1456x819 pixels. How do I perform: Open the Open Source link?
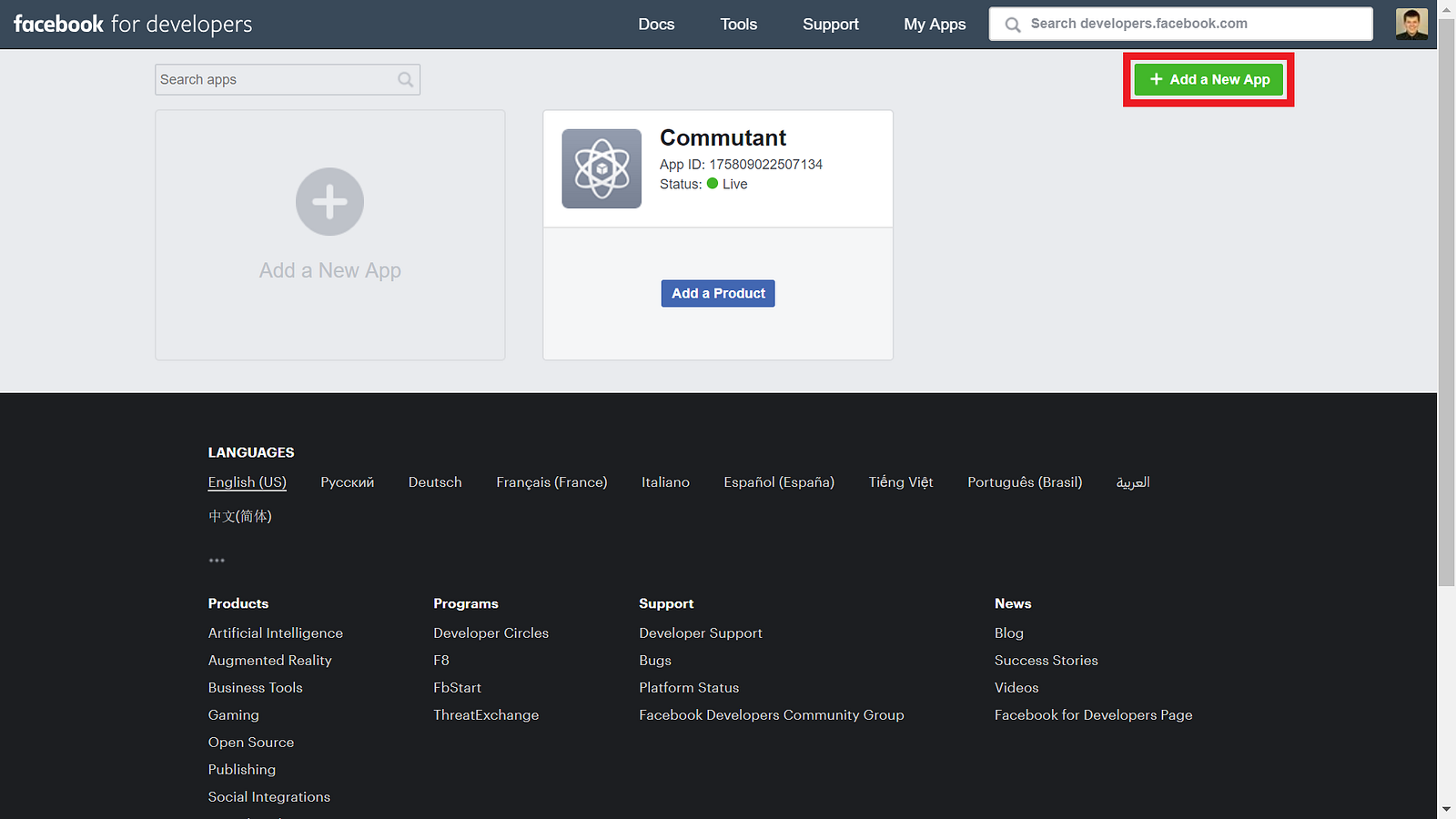point(250,743)
